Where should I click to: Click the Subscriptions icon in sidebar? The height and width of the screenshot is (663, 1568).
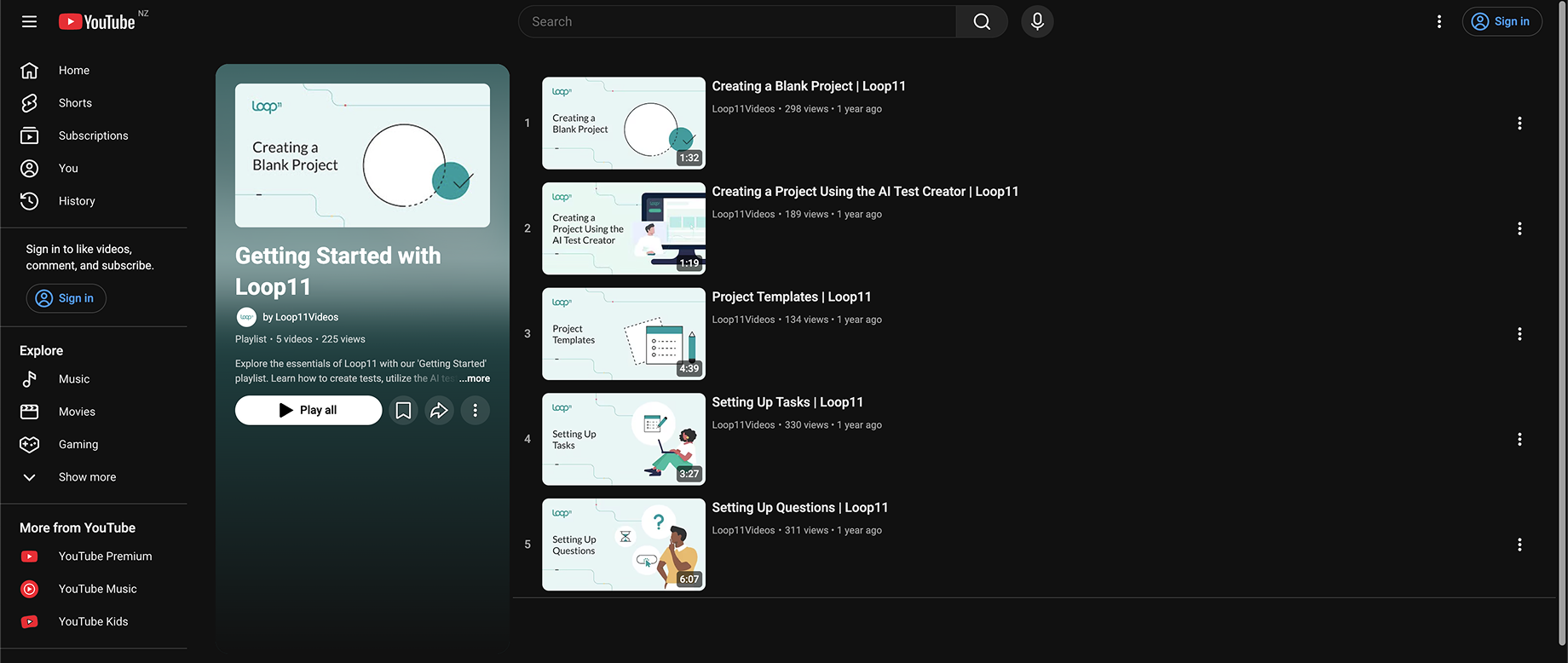[x=30, y=135]
